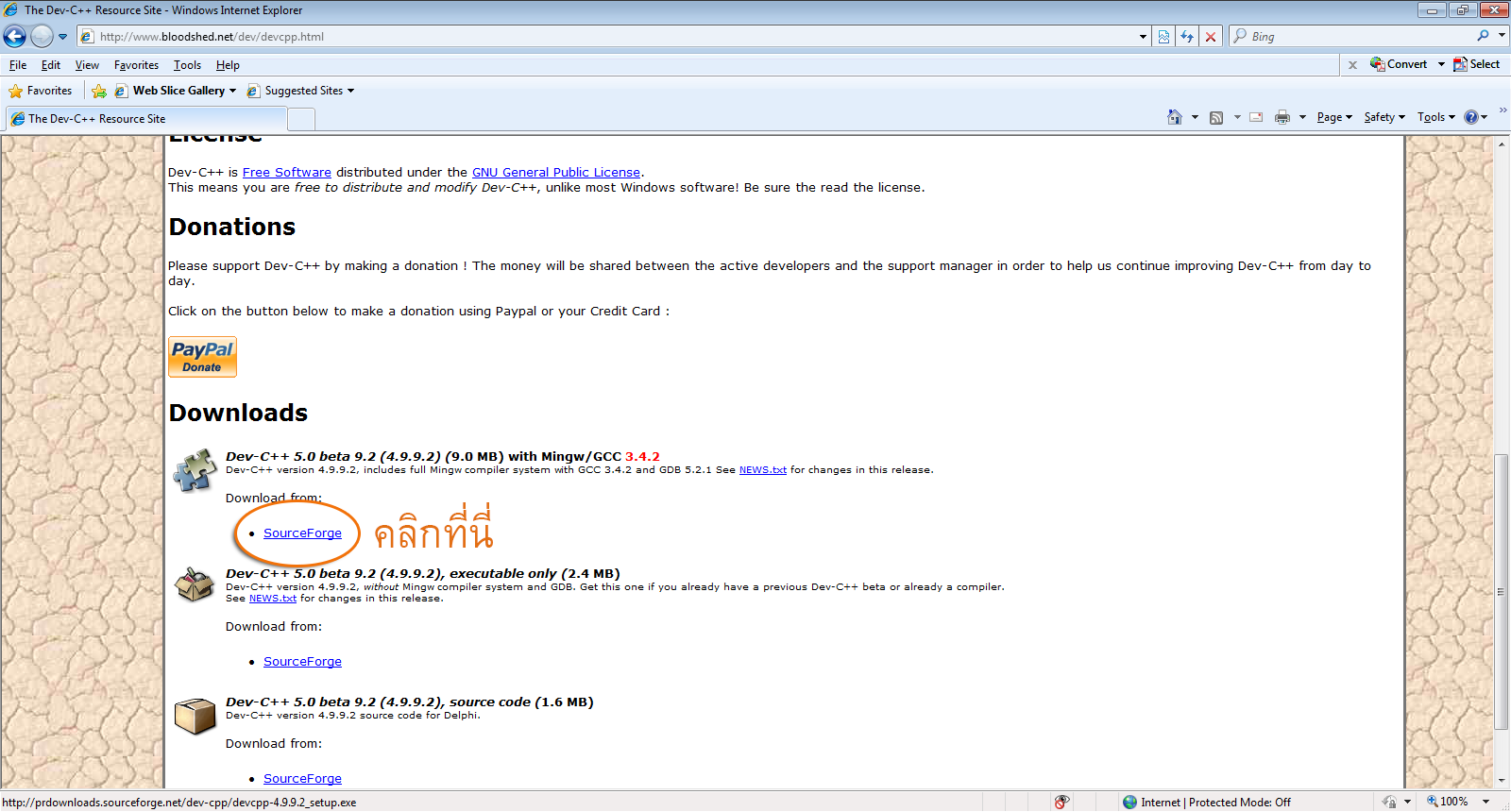This screenshot has height=812, width=1511.
Task: Open the Edit menu
Action: tap(51, 65)
